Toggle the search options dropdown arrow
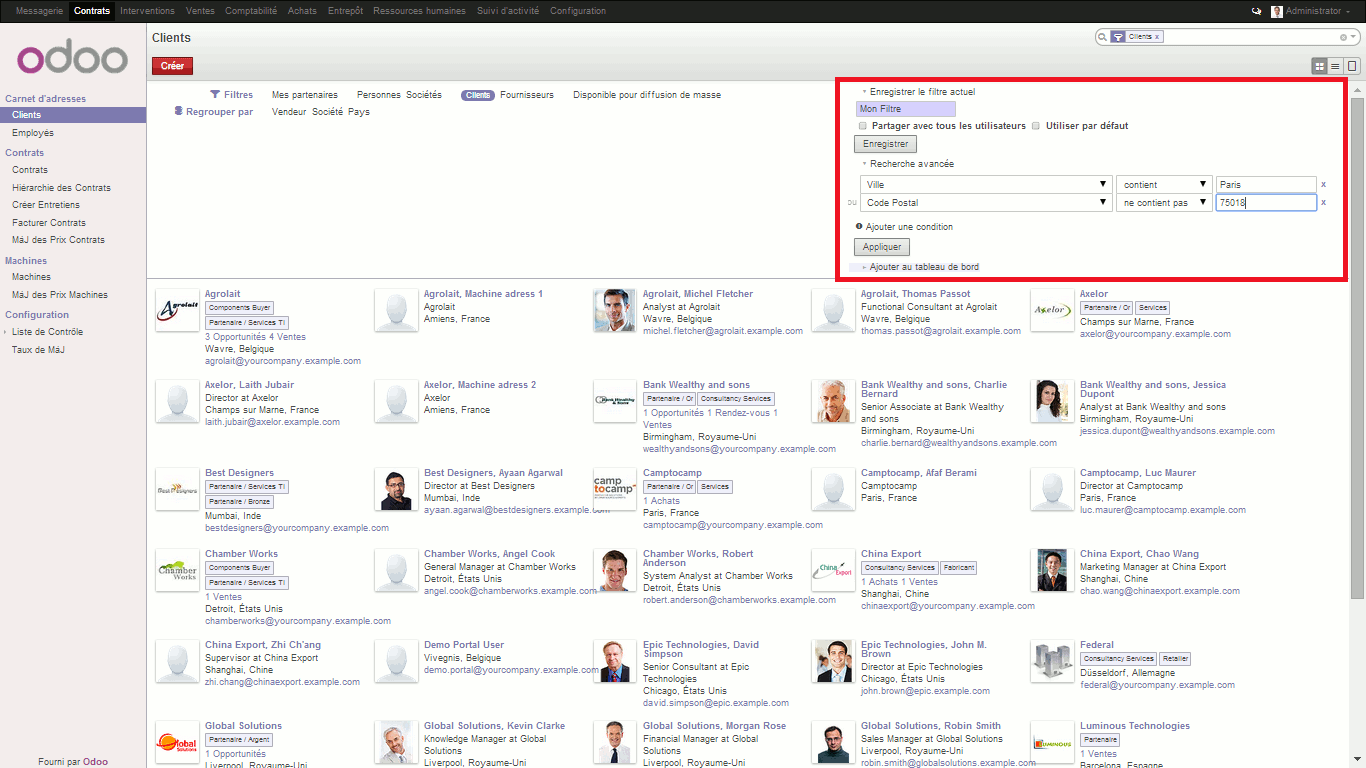 tap(1355, 37)
